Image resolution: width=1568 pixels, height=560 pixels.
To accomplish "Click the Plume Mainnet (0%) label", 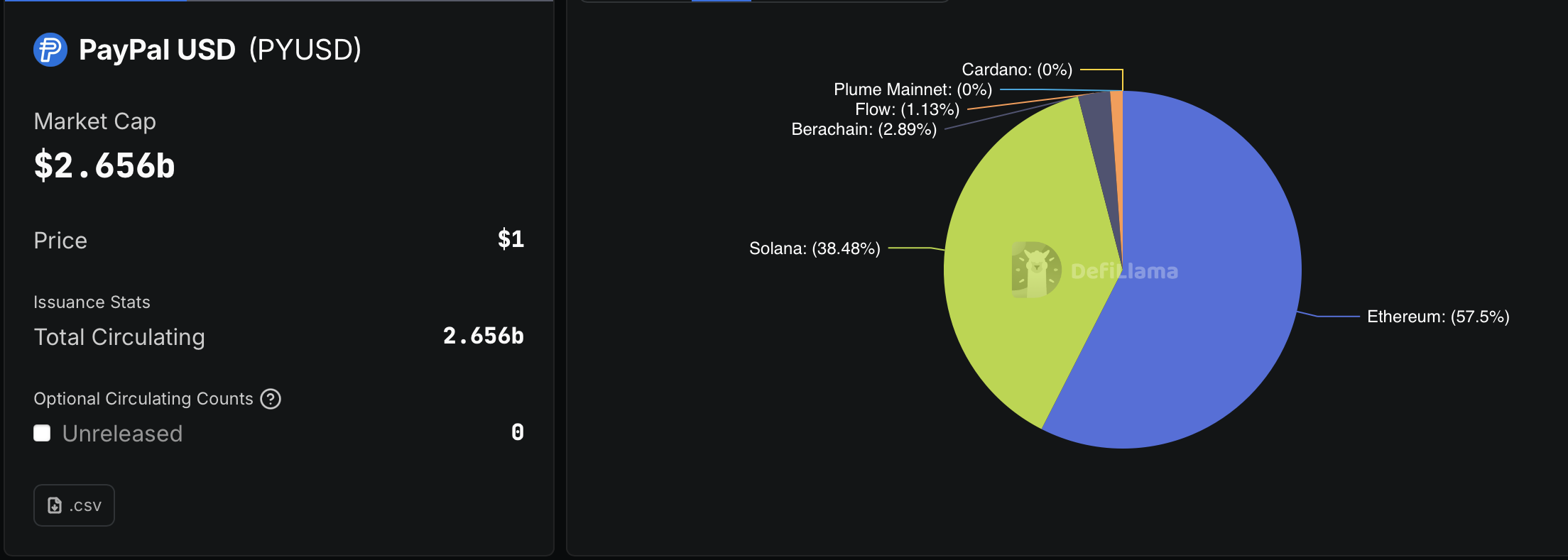I will [913, 89].
